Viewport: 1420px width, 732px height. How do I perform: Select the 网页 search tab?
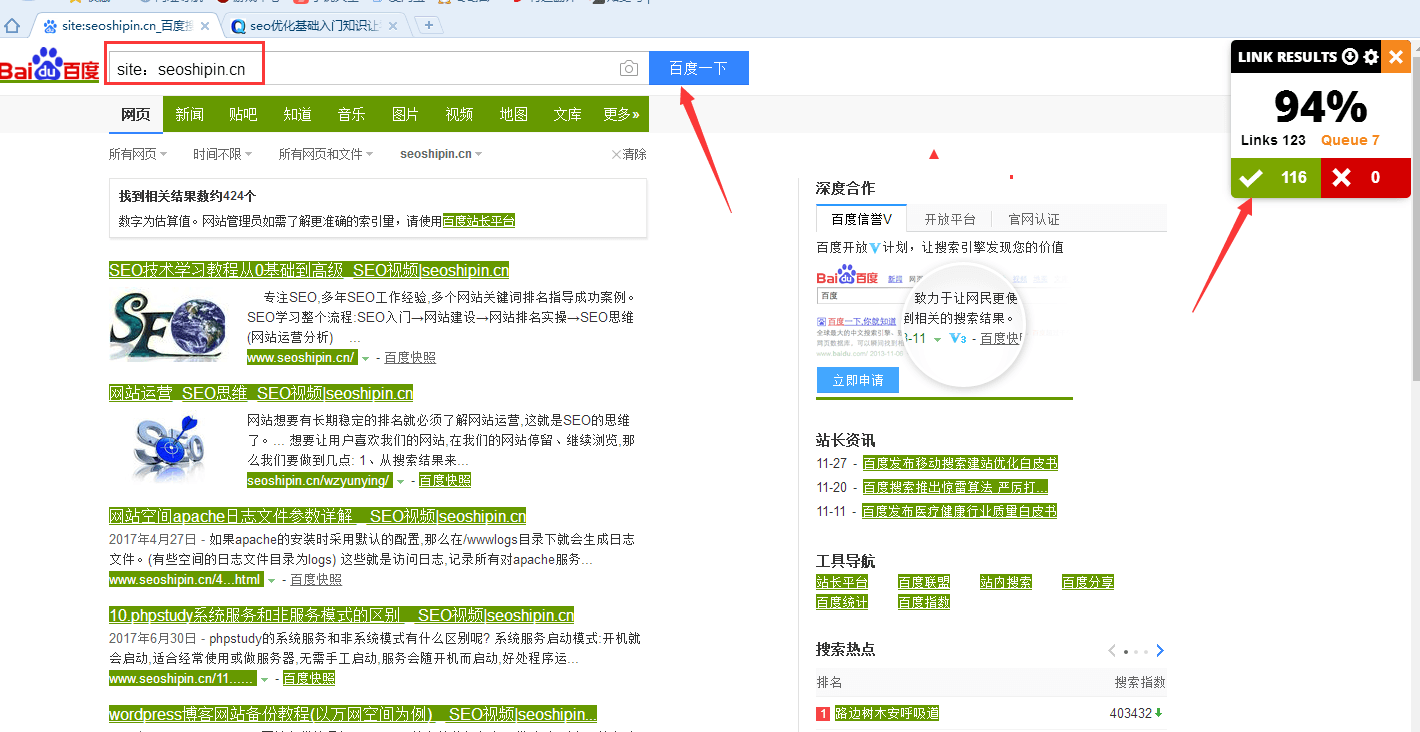pos(136,114)
